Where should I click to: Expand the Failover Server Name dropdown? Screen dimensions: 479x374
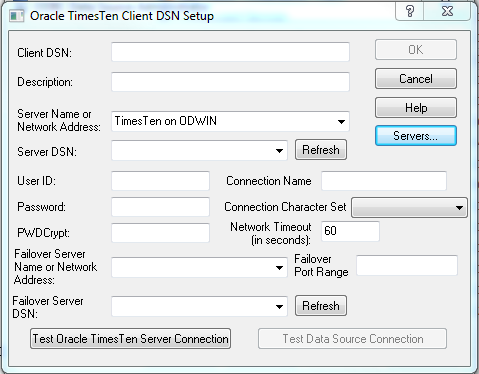pyautogui.click(x=279, y=267)
